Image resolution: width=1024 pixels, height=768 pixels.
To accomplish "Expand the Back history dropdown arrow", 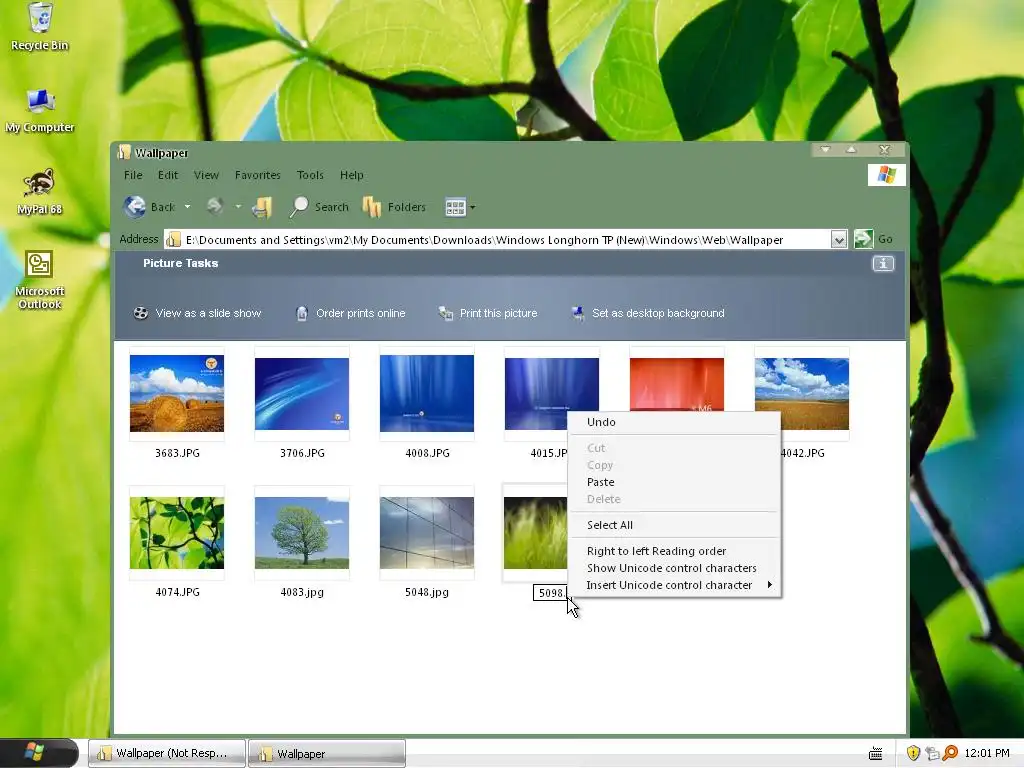I will pyautogui.click(x=187, y=207).
